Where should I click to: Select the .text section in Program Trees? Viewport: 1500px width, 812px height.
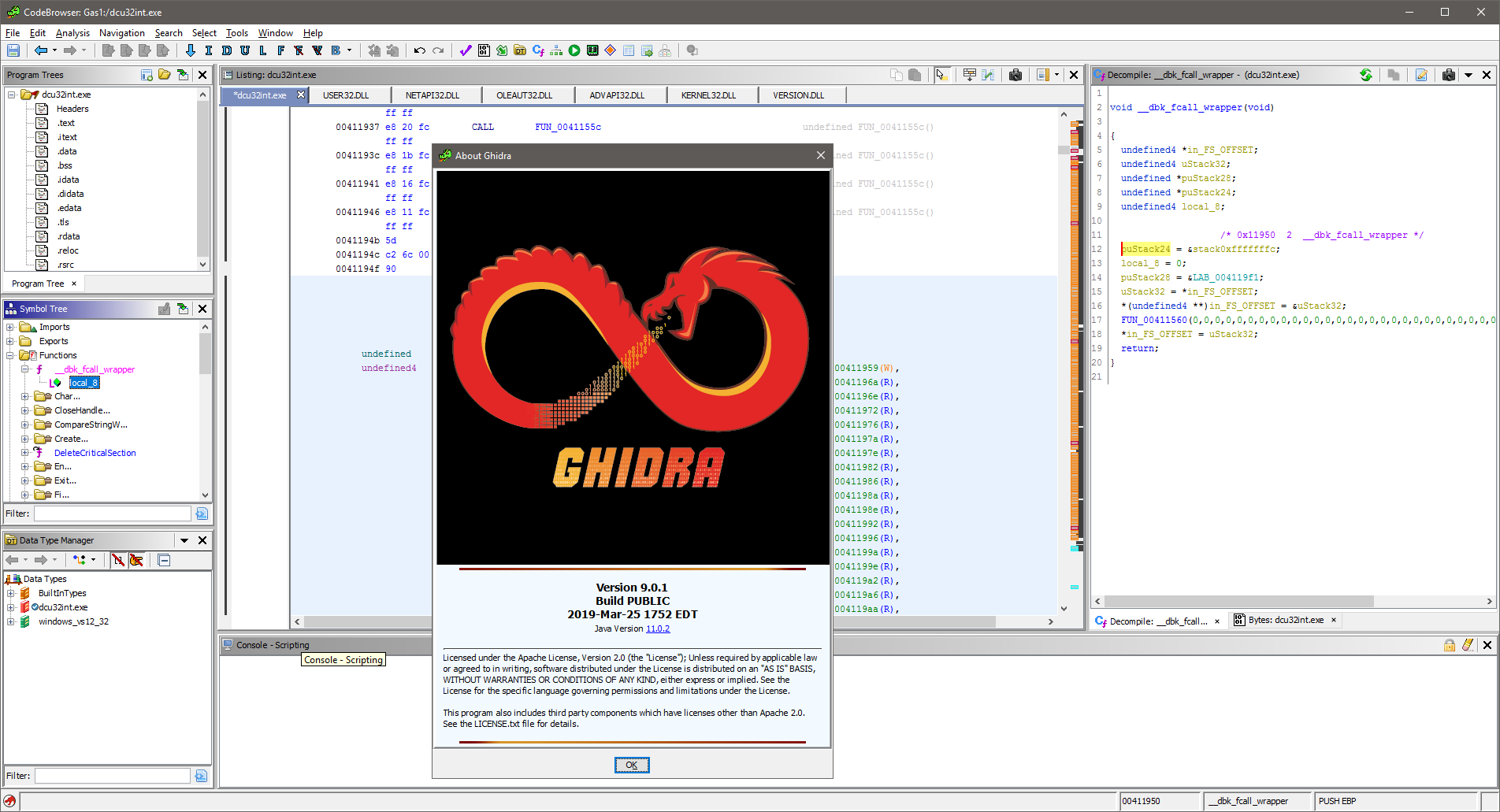pos(66,123)
